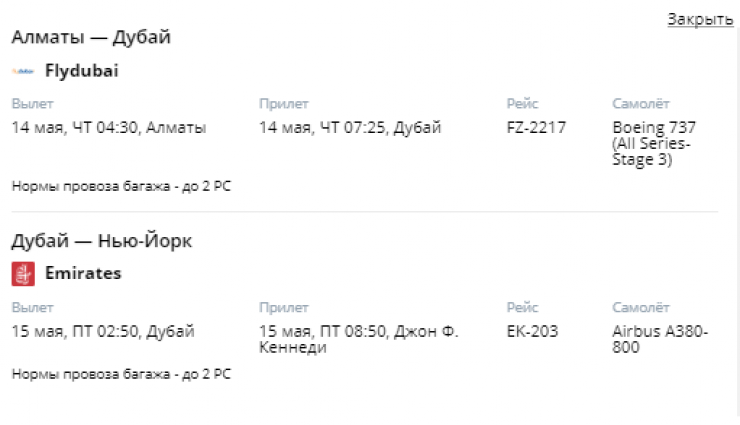Click departure time 14 мая 04:30 Алматы
740x425 pixels.
pyautogui.click(x=108, y=128)
